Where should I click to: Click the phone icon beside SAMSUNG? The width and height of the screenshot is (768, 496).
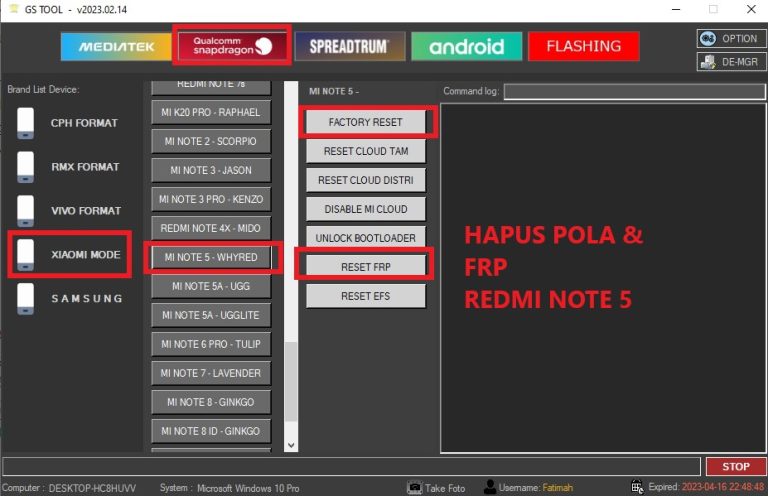coord(25,299)
